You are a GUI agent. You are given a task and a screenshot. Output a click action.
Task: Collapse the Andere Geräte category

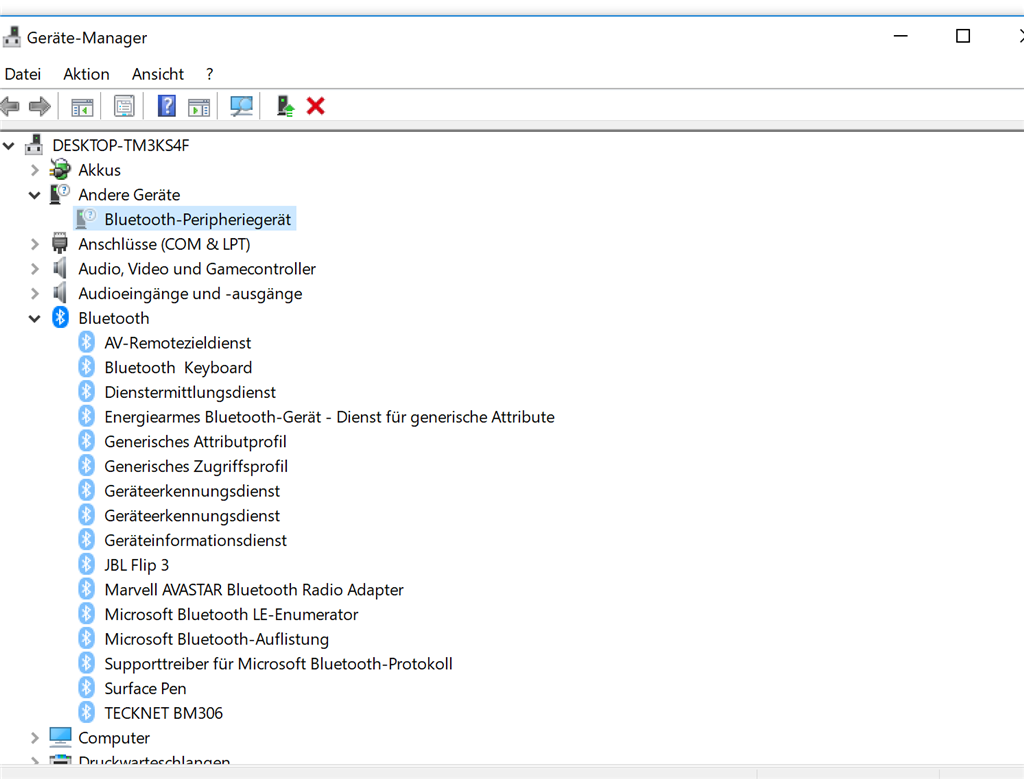[x=35, y=195]
